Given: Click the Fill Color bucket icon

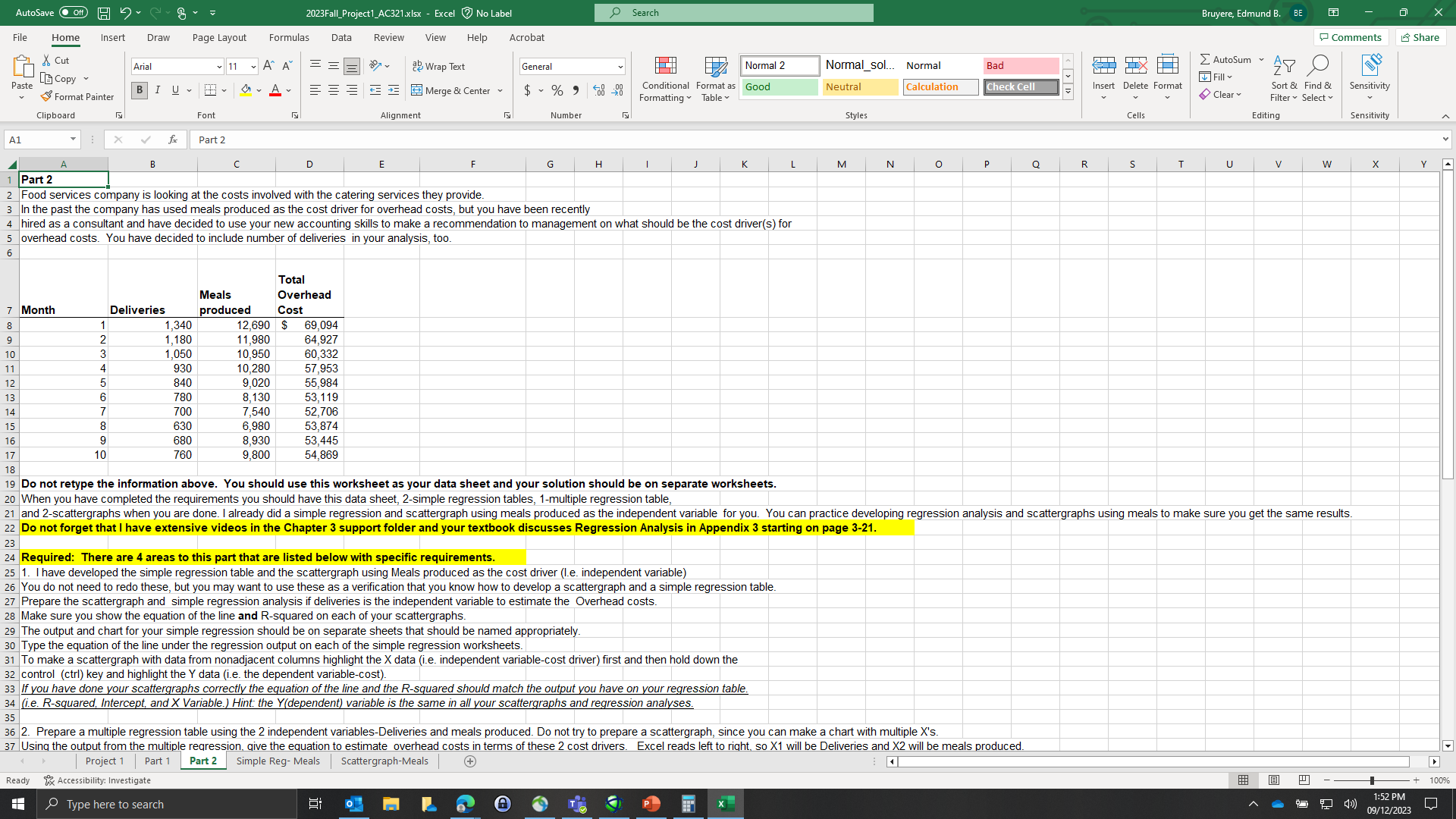Looking at the screenshot, I should 246,90.
